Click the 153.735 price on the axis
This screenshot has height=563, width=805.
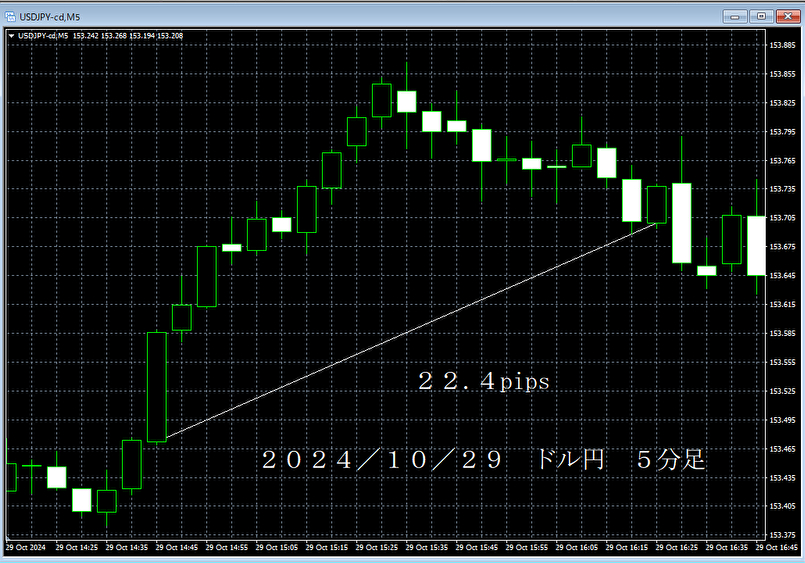coord(782,189)
